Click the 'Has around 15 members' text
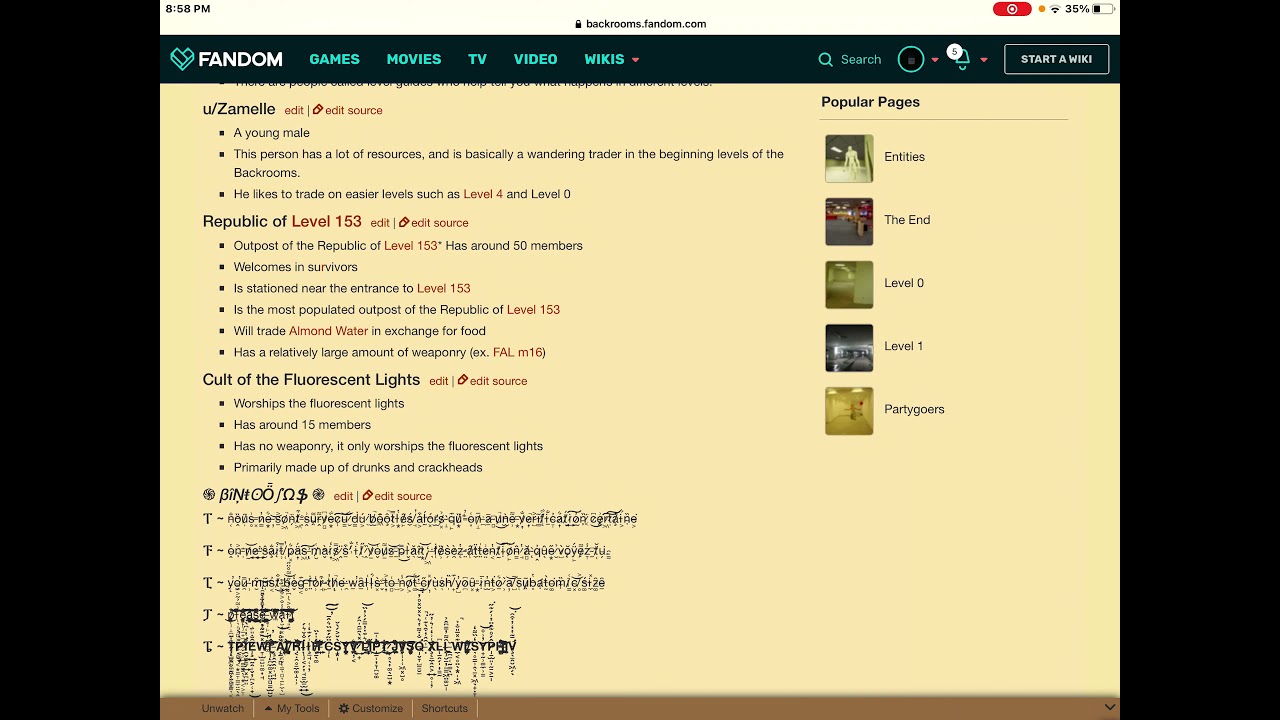The height and width of the screenshot is (720, 1280). coord(302,425)
